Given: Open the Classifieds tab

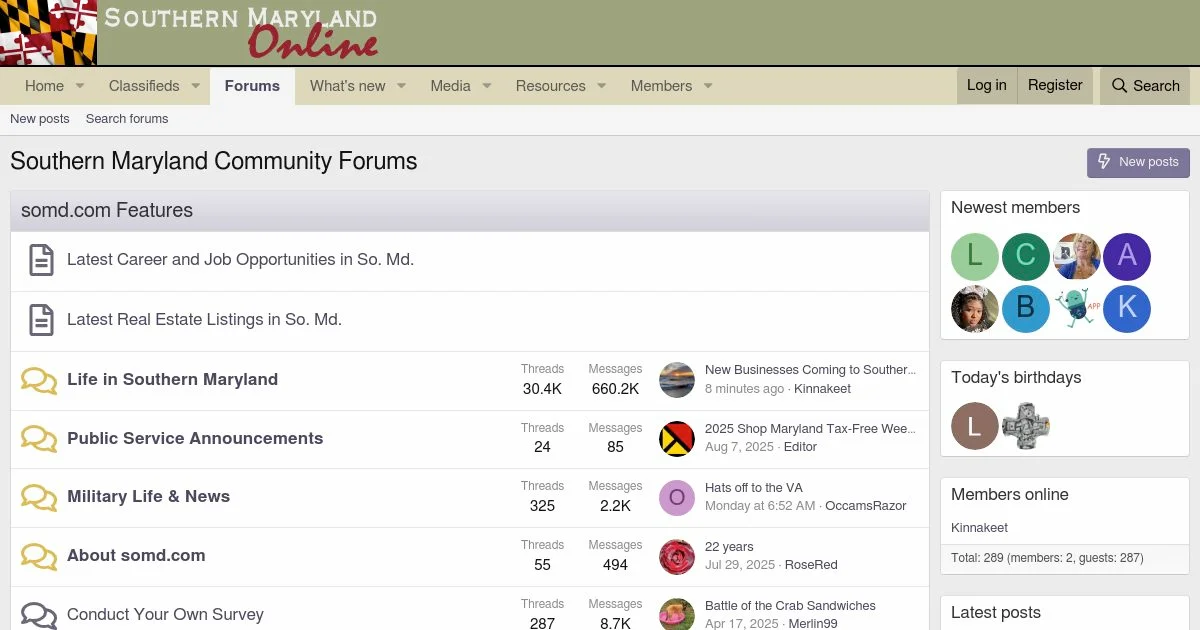Looking at the screenshot, I should click(144, 86).
